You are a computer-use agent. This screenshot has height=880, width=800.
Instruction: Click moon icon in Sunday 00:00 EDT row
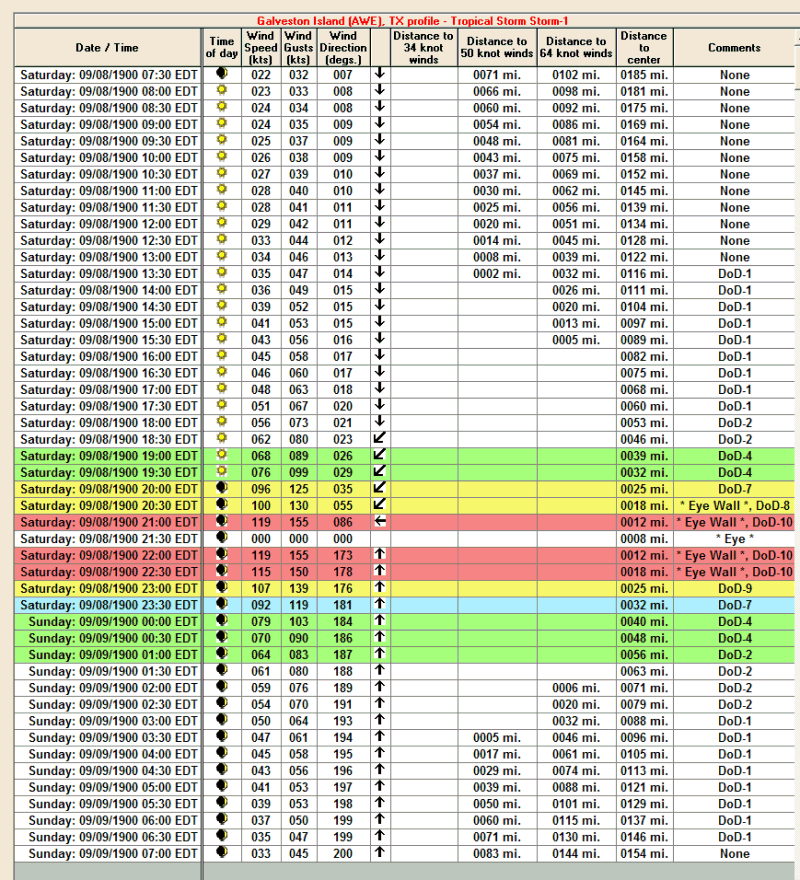click(x=222, y=620)
